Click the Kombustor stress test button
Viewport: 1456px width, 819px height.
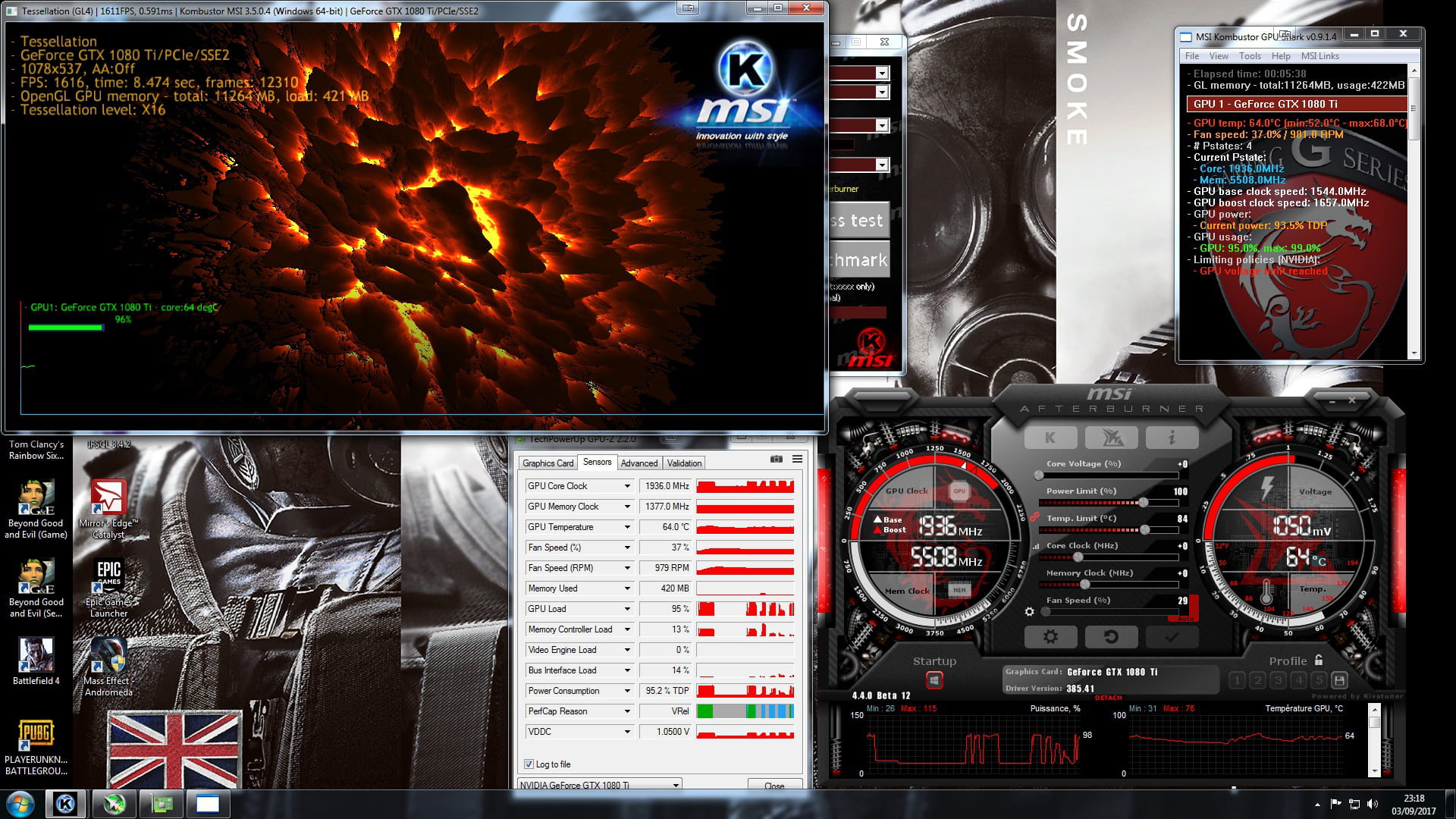tap(858, 221)
